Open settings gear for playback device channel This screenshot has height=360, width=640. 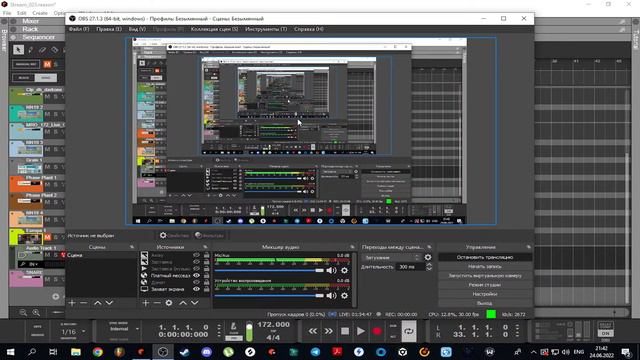(x=344, y=296)
